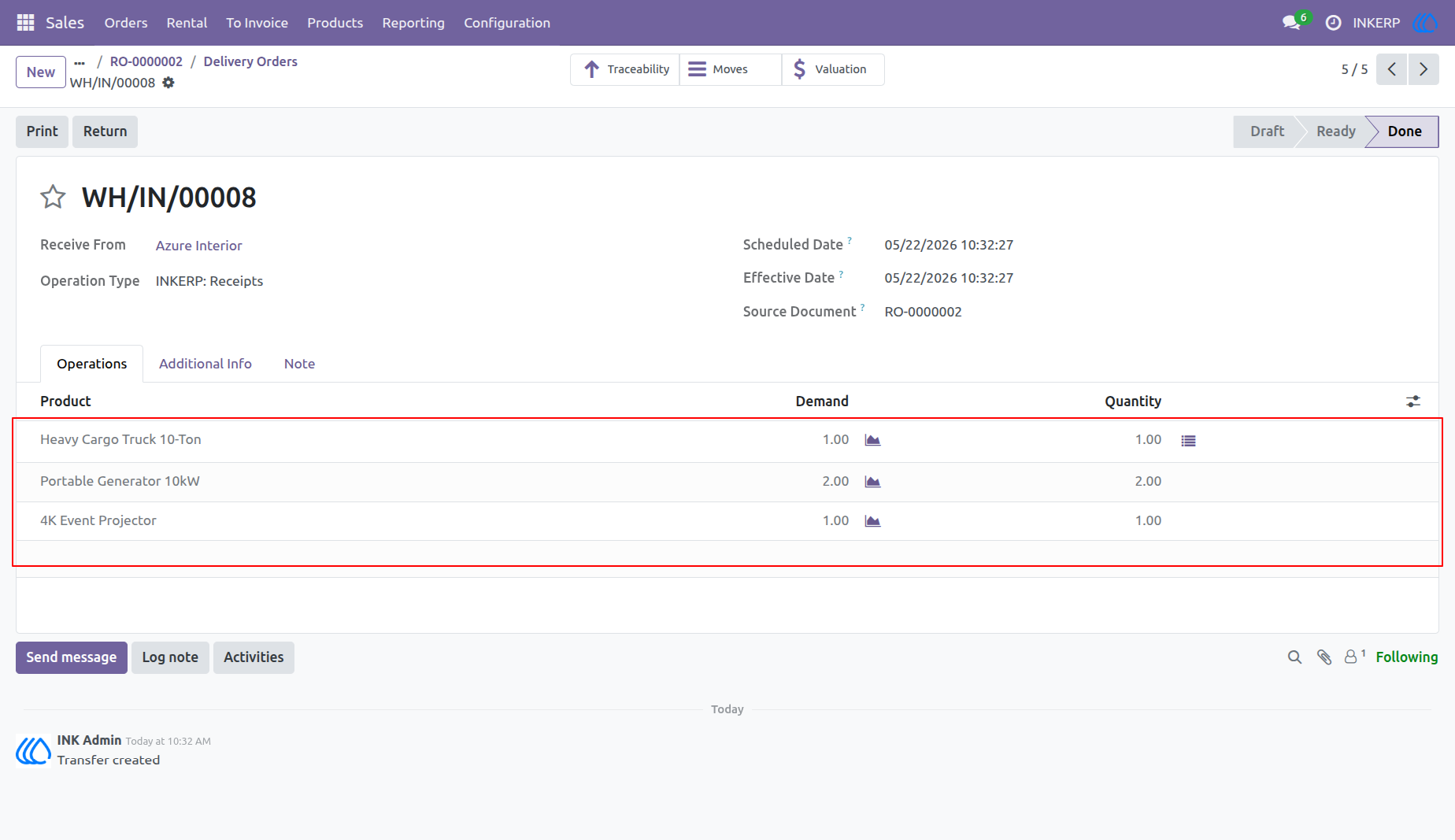Open the user avatar menu
Screen dimensions: 1455x840
(x=1425, y=23)
